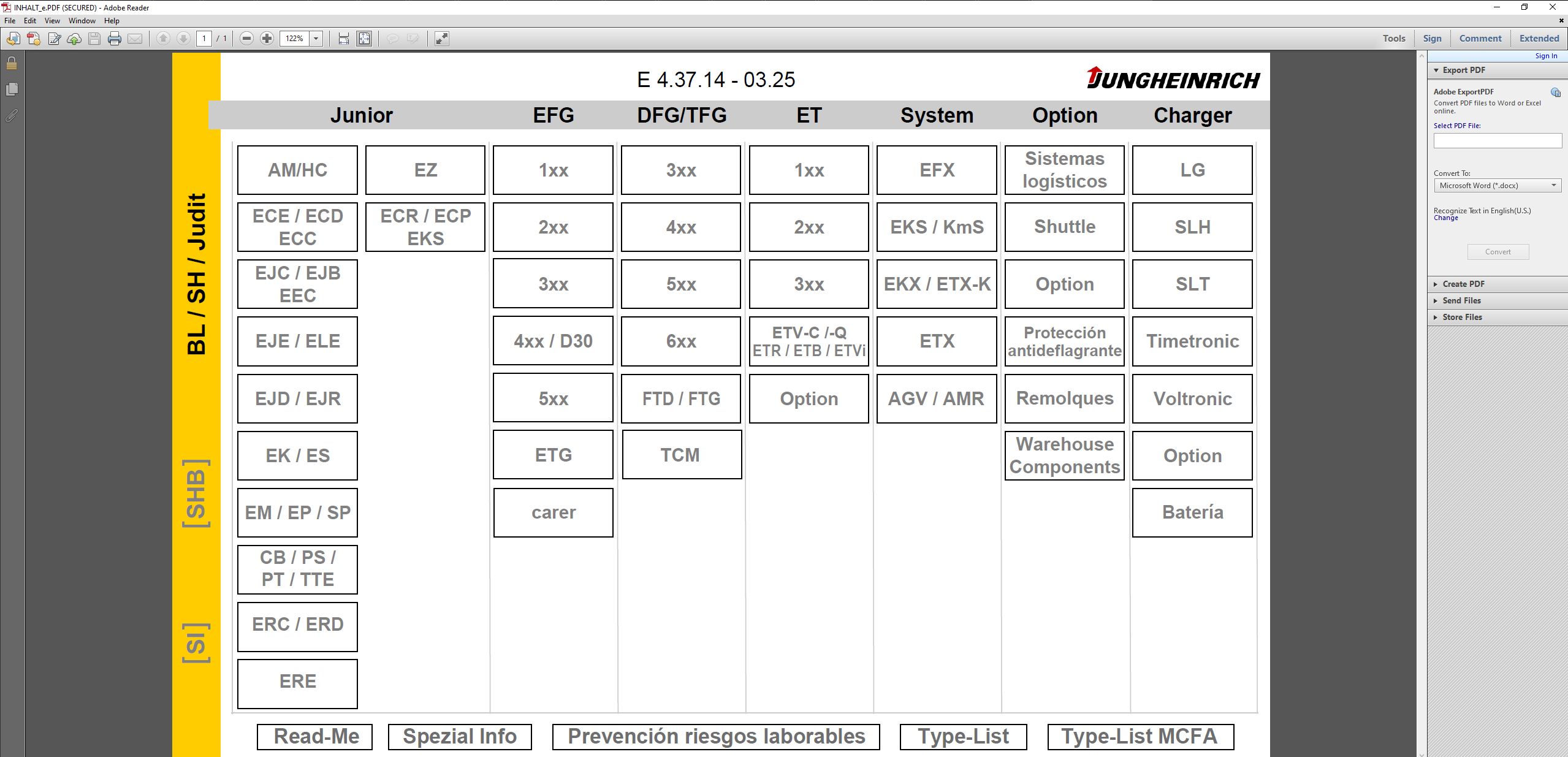The height and width of the screenshot is (757, 1568).
Task: Click the Convert button
Action: point(1498,252)
